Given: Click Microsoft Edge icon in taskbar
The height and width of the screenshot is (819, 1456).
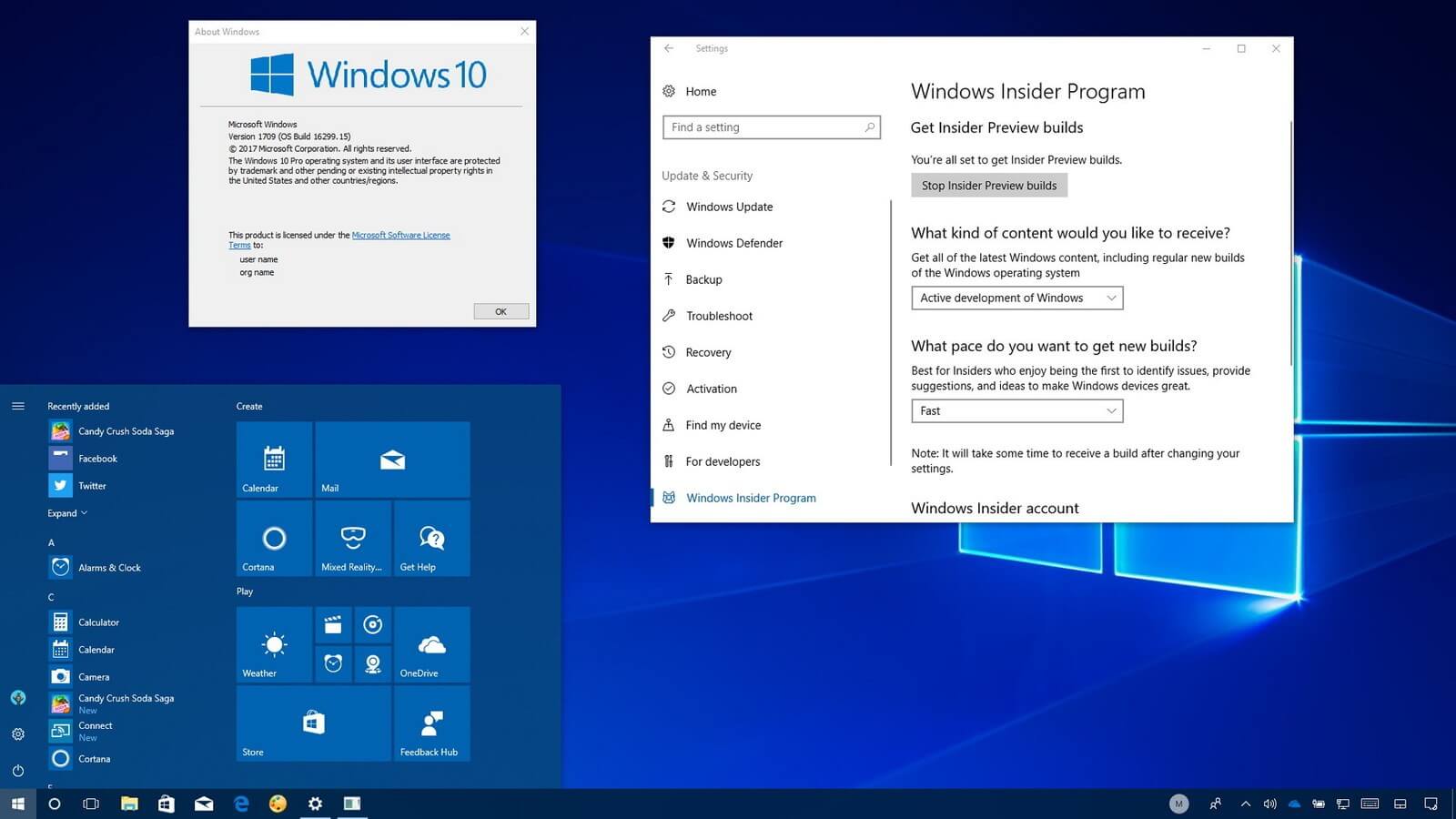Looking at the screenshot, I should (241, 804).
